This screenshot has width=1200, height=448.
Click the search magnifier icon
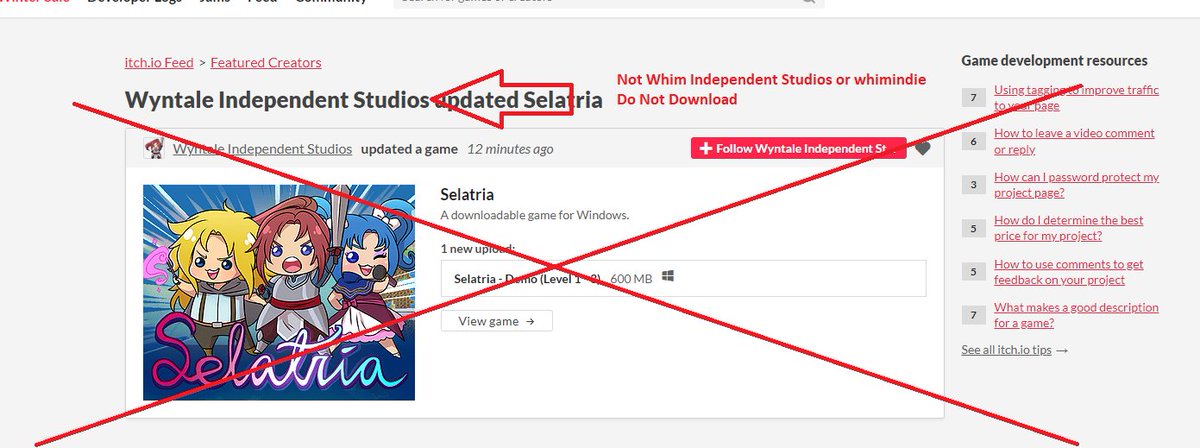808,2
